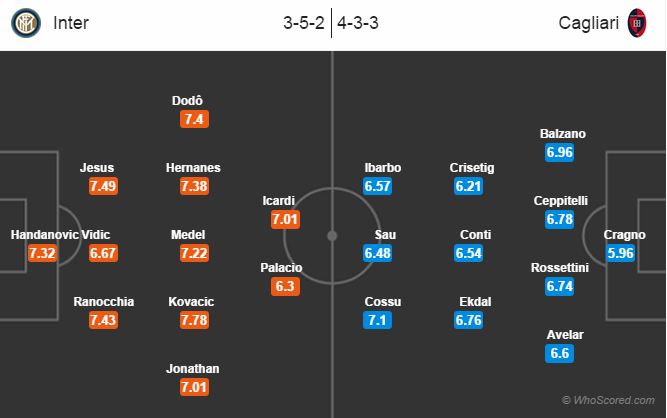Select Vidic's 6.67 rating badge
The image size is (667, 418).
(x=103, y=253)
